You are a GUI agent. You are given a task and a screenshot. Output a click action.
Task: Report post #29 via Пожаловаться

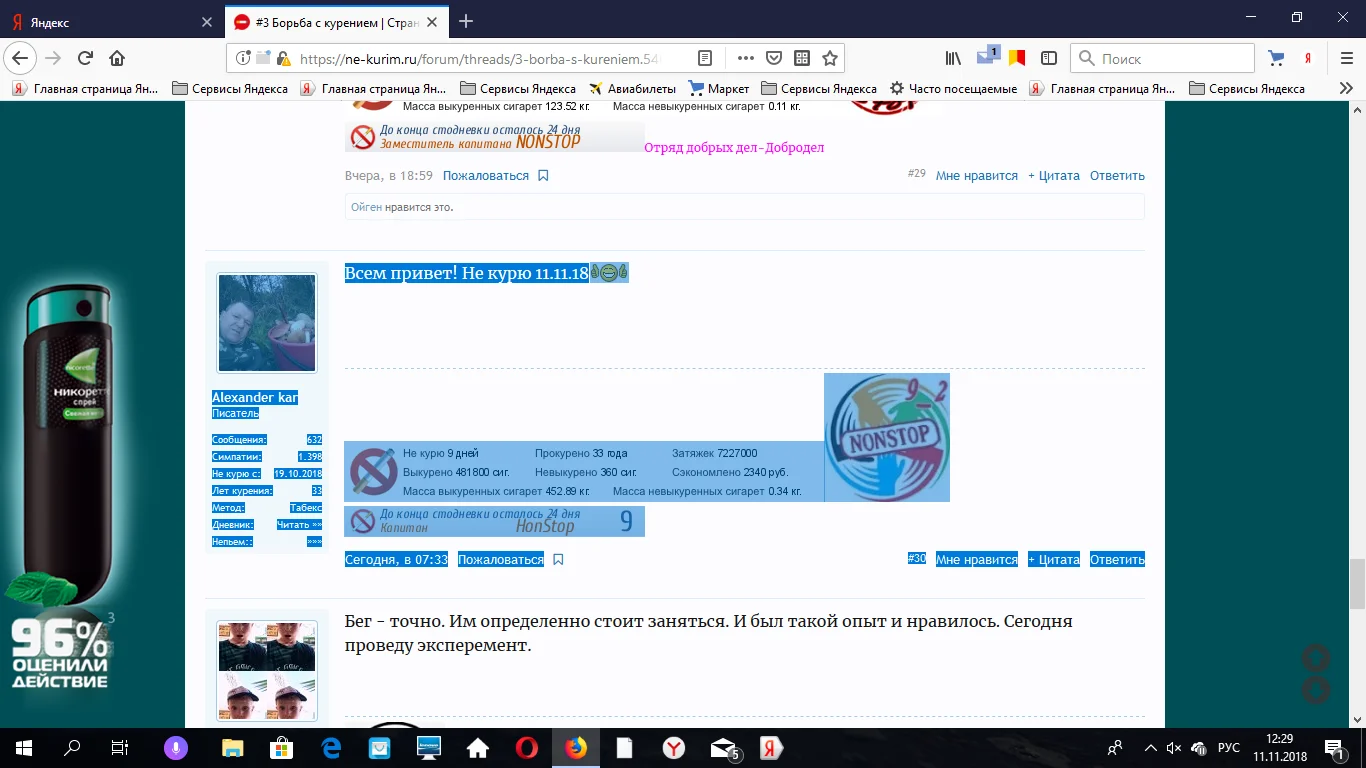tap(486, 176)
